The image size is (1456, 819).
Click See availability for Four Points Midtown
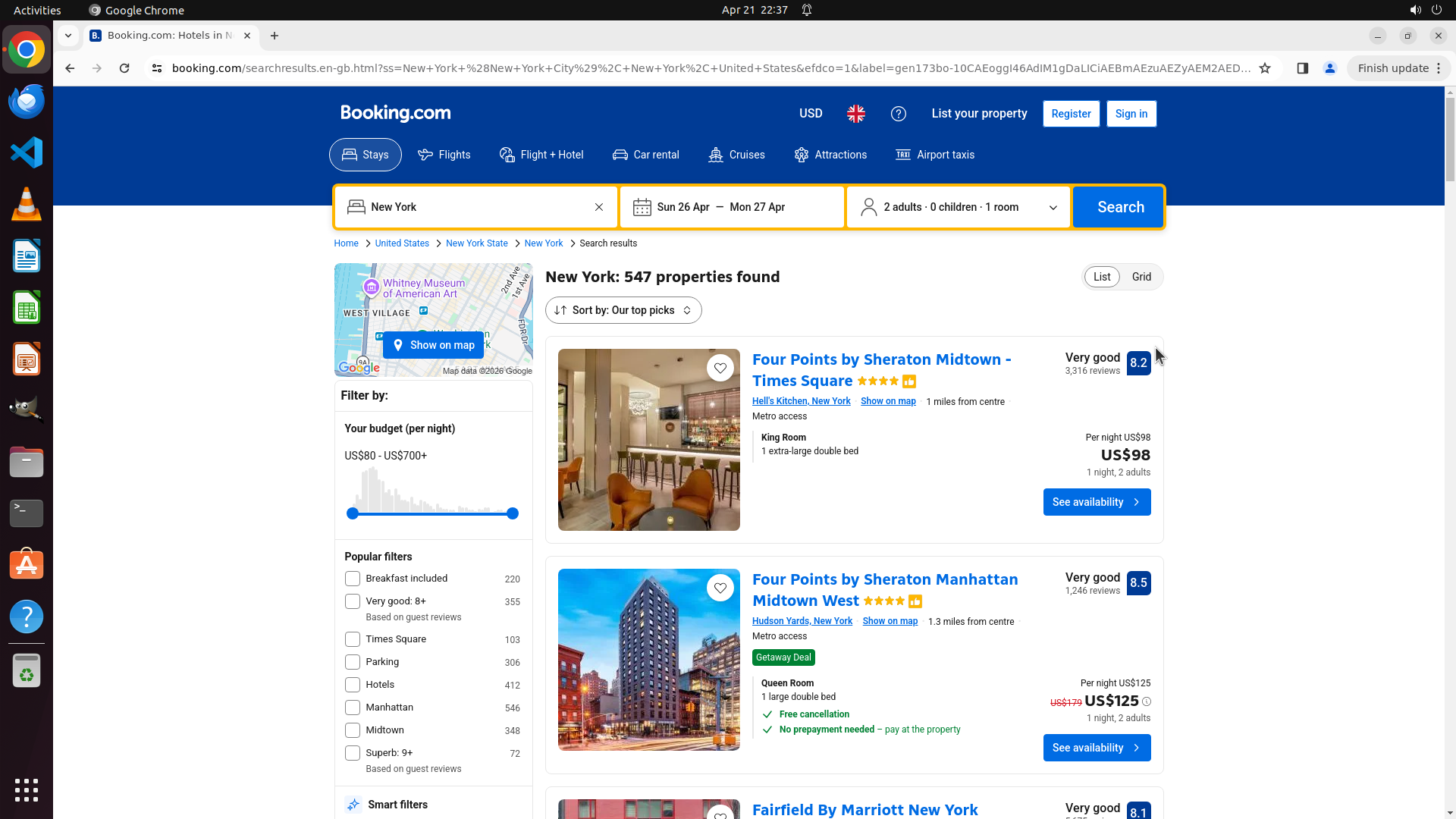click(x=1097, y=502)
